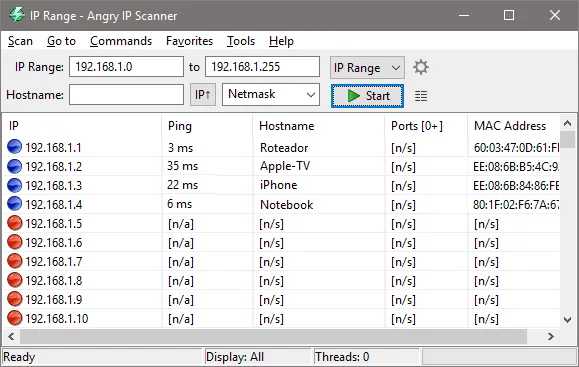Screen dimensions: 579x367
Task: Minimize the Angry IP Scanner window
Action: click(464, 15)
